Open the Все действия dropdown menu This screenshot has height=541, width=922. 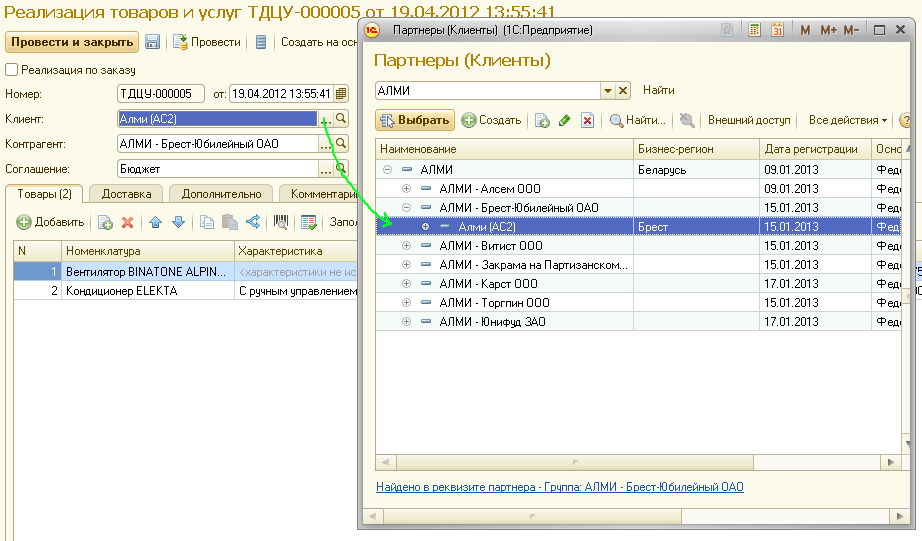tap(848, 120)
